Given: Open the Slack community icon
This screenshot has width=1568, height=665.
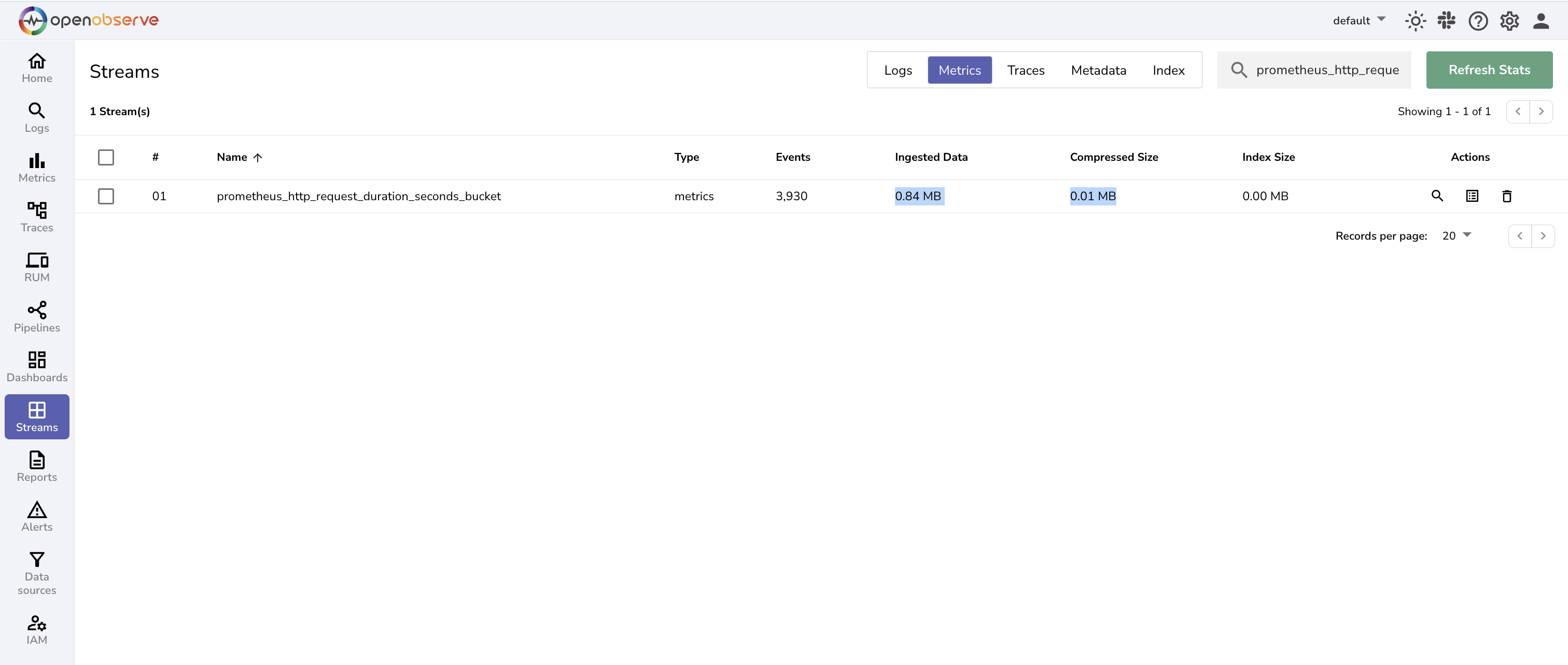Looking at the screenshot, I should click(x=1446, y=21).
